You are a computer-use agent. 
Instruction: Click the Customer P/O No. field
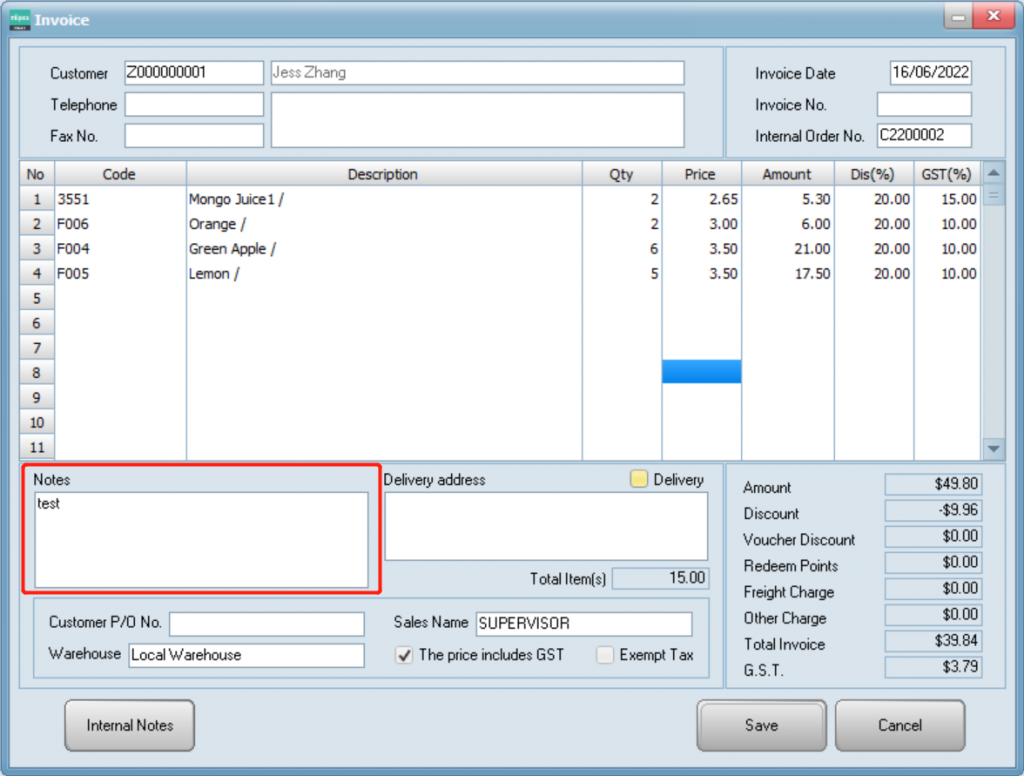[x=266, y=623]
